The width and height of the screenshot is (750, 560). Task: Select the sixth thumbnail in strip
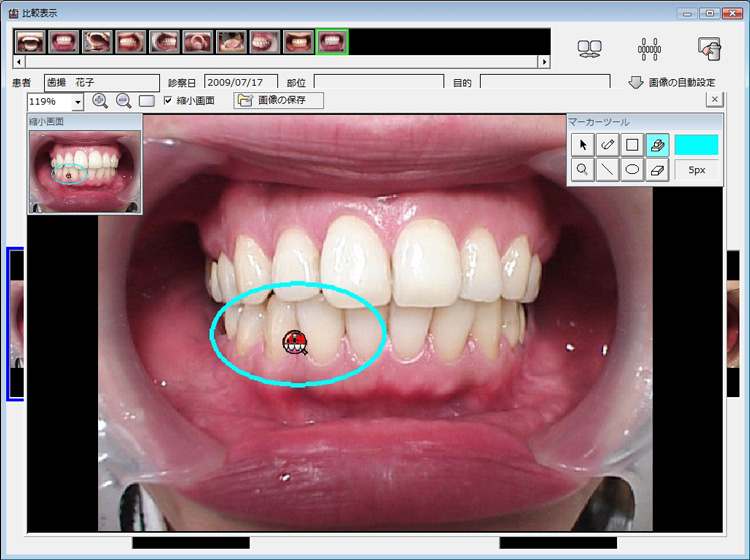coord(198,42)
